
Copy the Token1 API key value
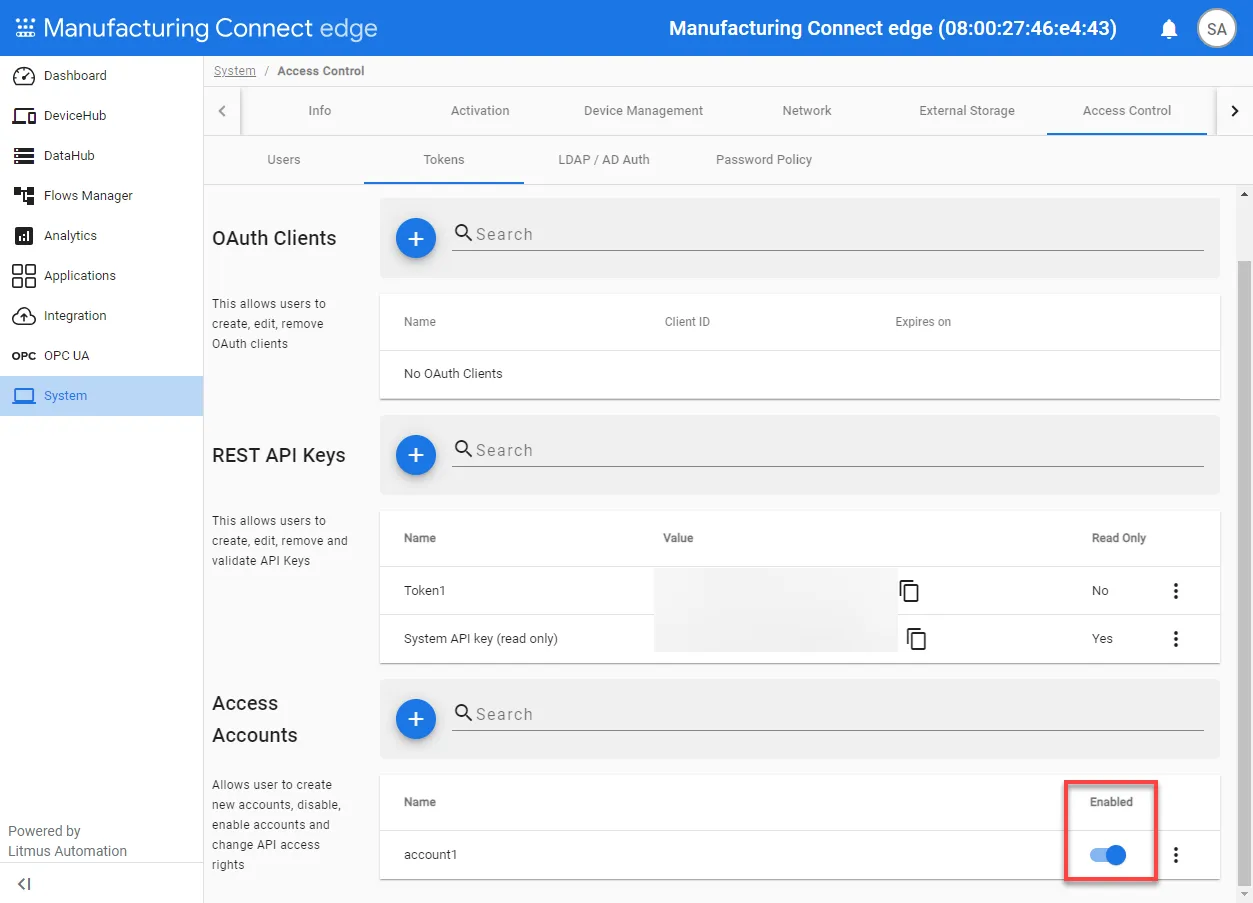pyautogui.click(x=909, y=591)
